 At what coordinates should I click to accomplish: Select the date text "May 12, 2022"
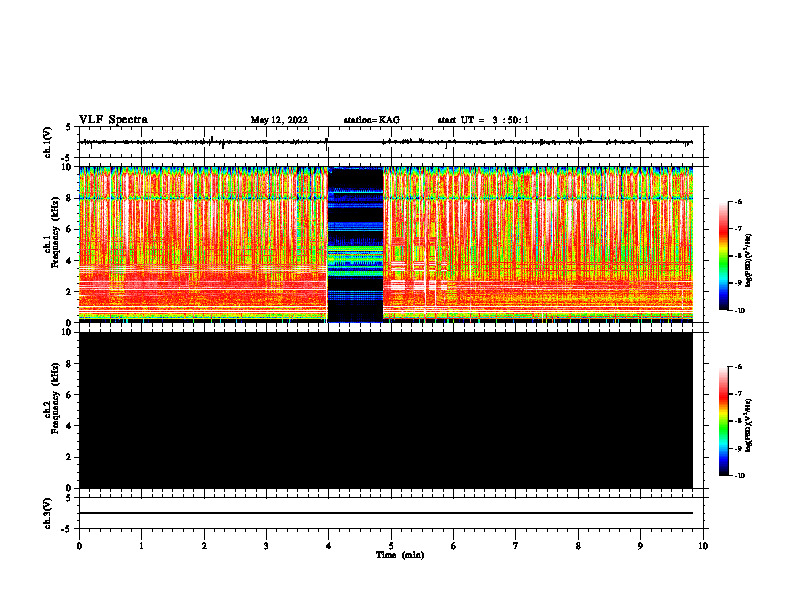[279, 120]
